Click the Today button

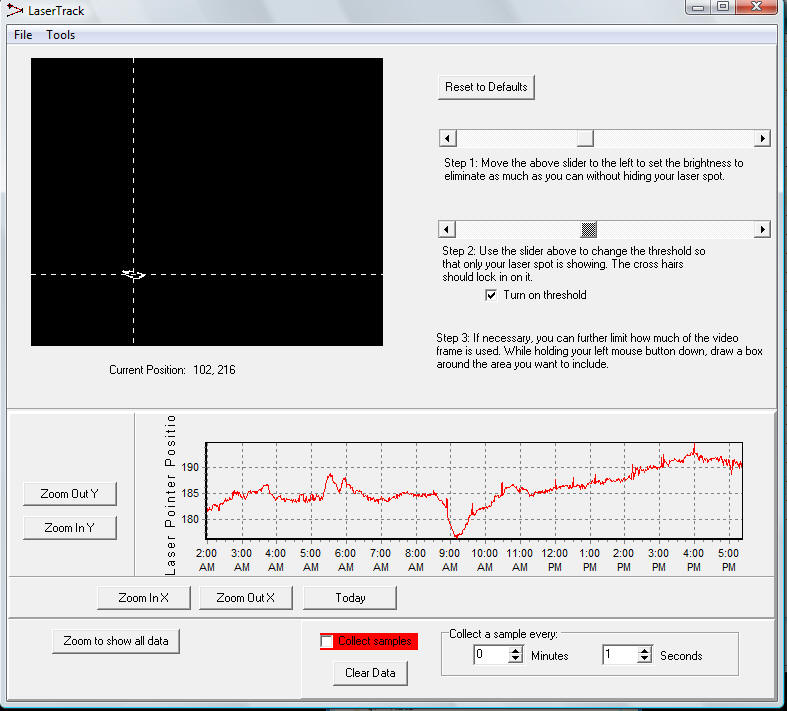tap(350, 598)
